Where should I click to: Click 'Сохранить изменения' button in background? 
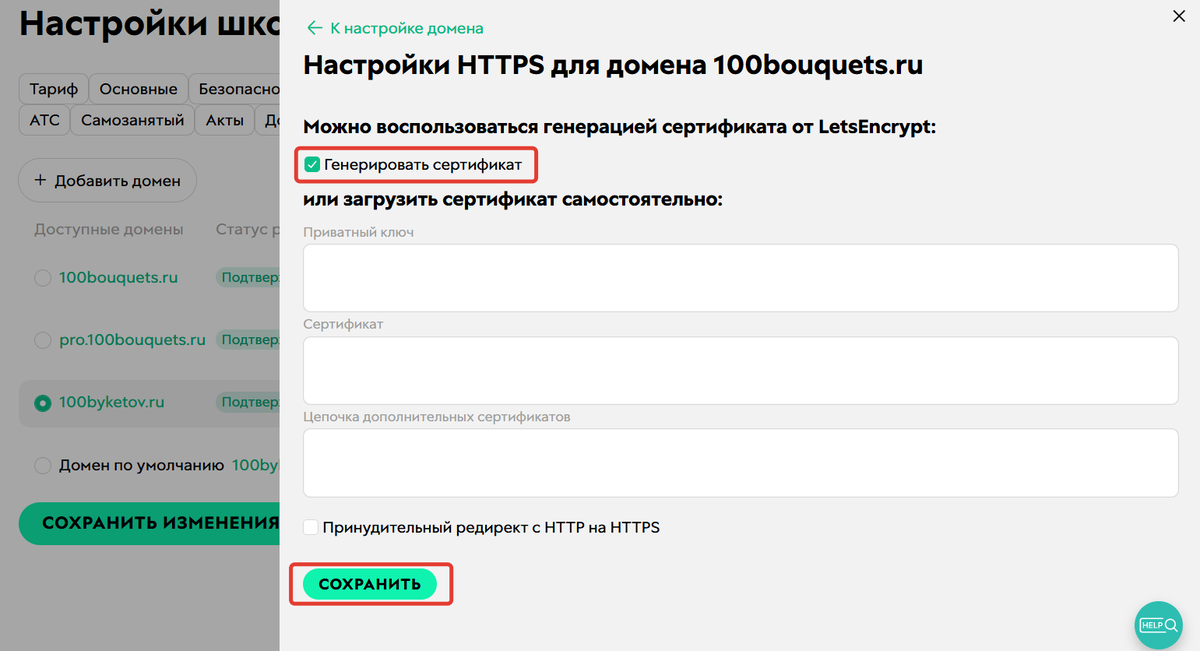(x=150, y=523)
